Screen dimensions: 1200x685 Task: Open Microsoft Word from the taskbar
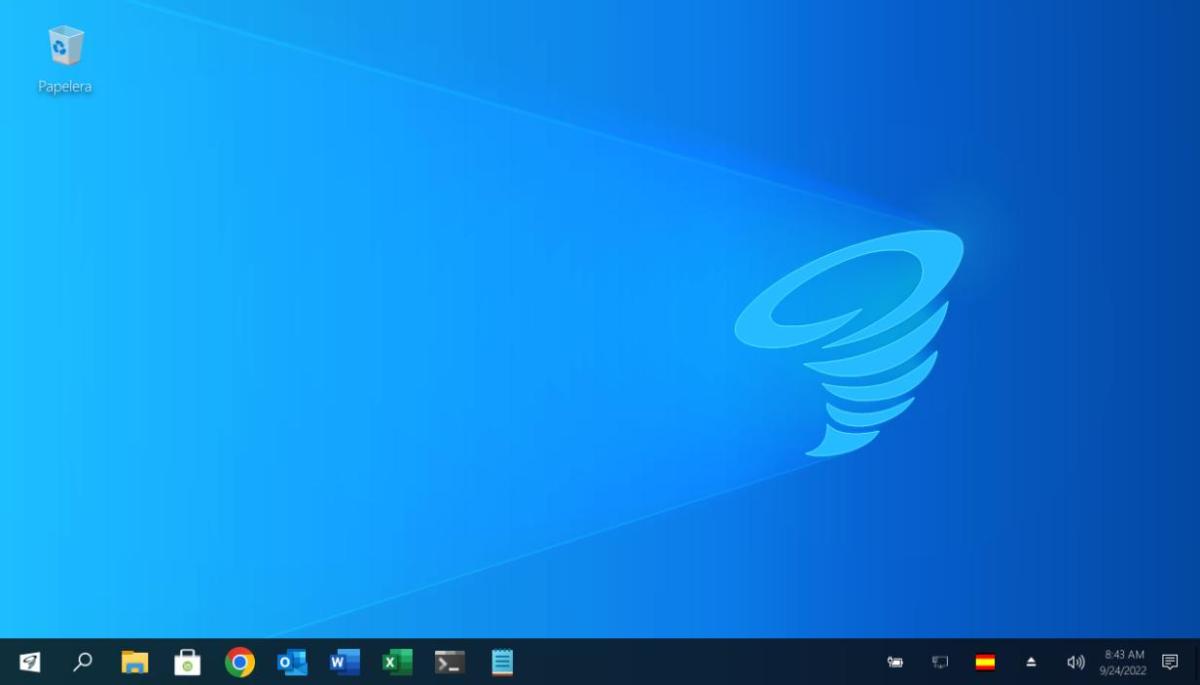coord(345,662)
